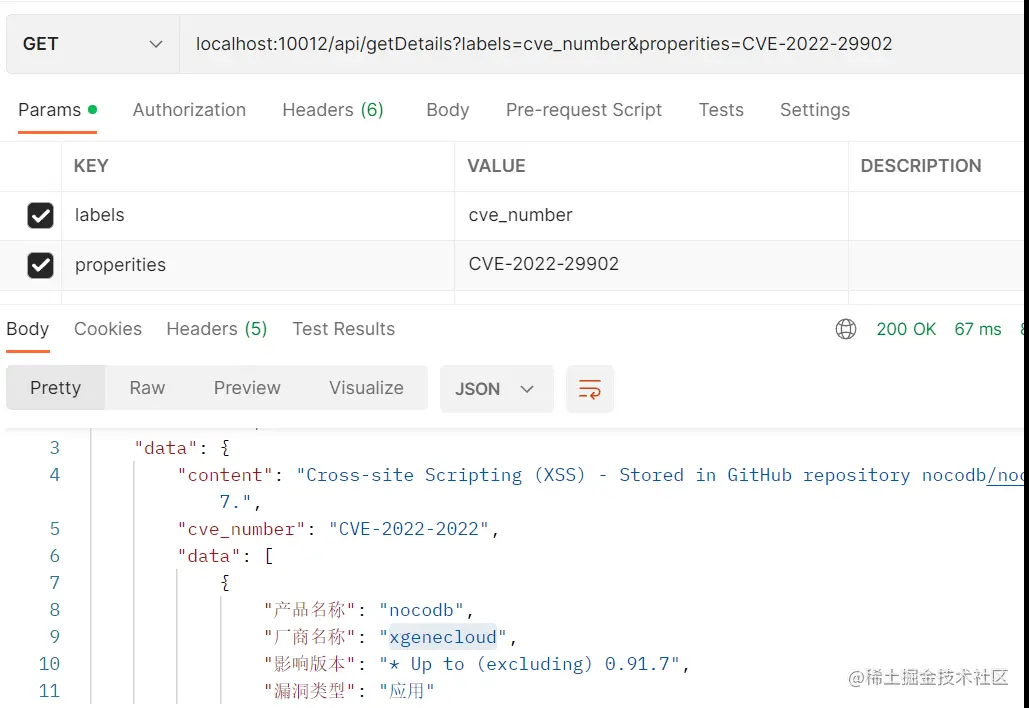
Task: Uncheck the labels parameter checkbox
Action: click(40, 215)
